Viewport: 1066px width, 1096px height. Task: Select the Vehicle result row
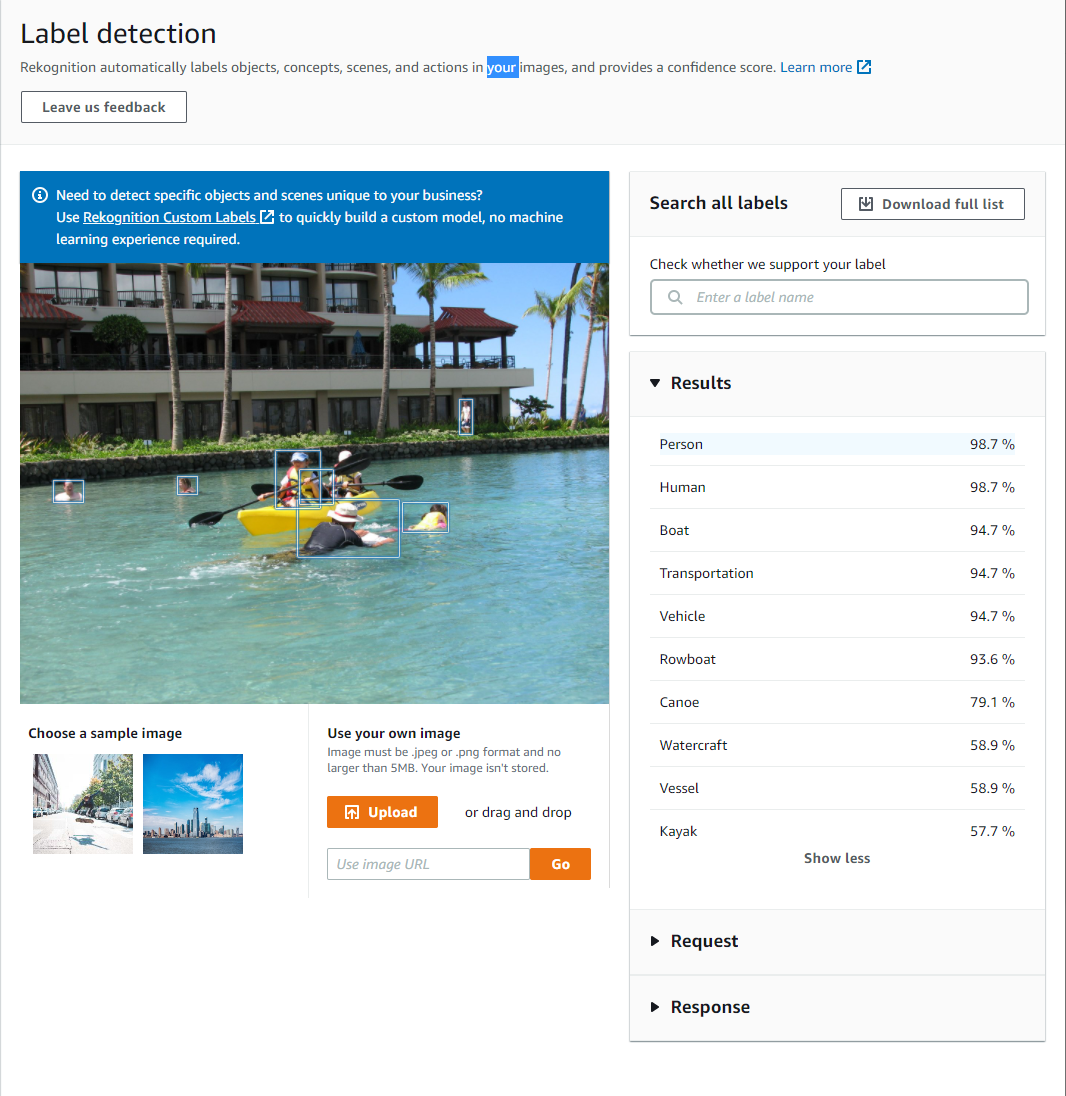837,616
